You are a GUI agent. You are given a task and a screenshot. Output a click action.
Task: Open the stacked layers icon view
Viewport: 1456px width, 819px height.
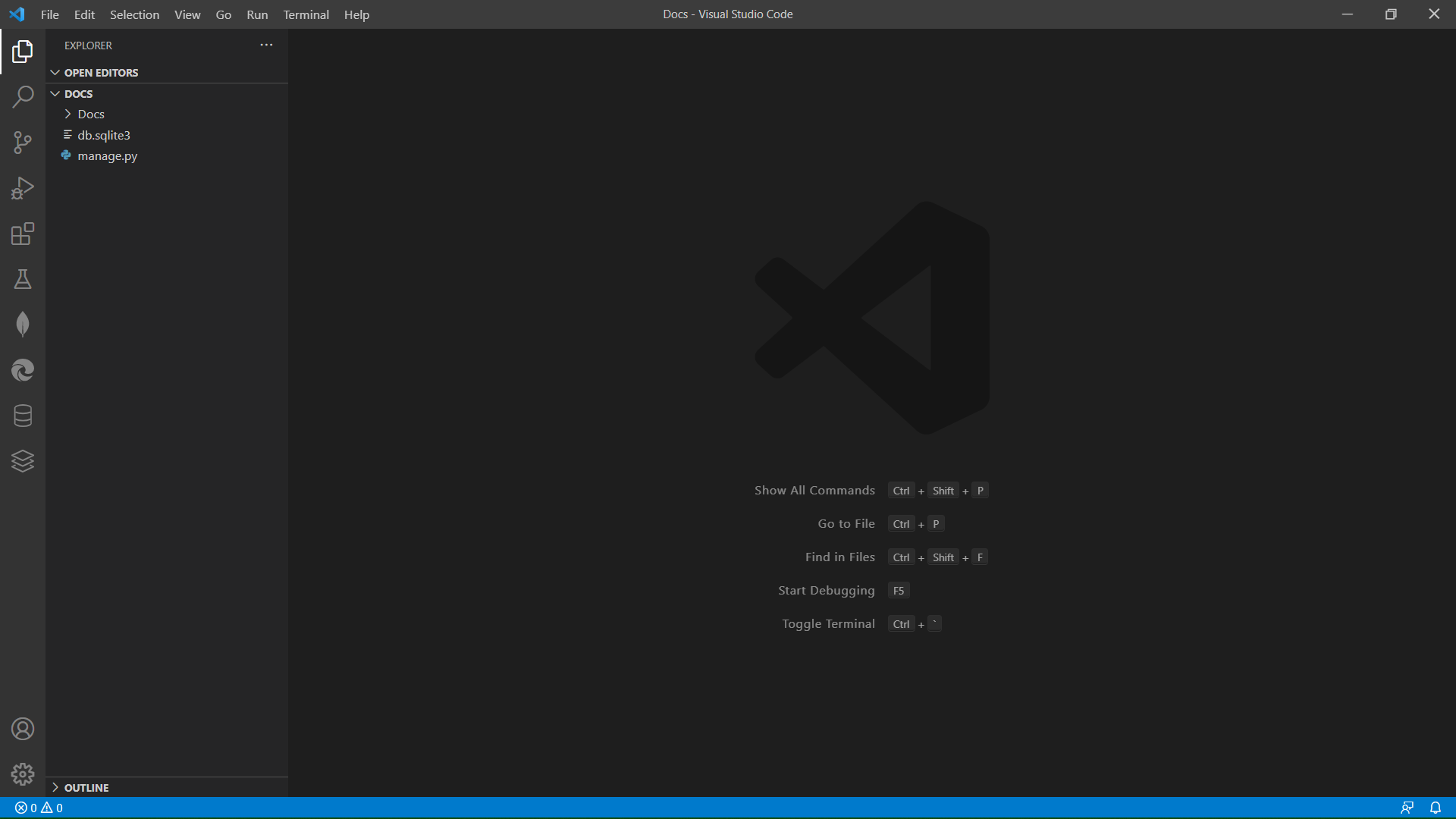coord(23,461)
